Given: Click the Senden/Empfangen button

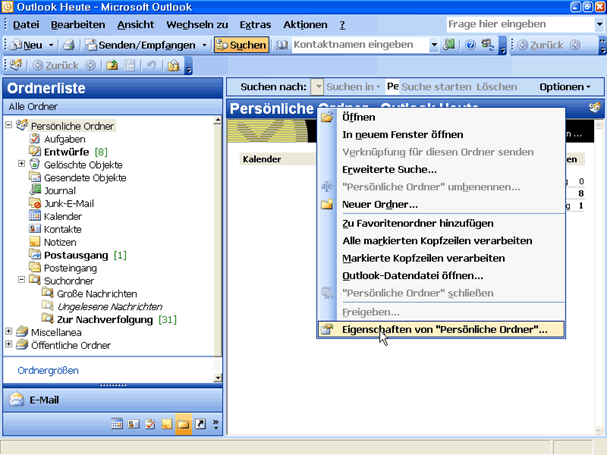Looking at the screenshot, I should (x=141, y=45).
